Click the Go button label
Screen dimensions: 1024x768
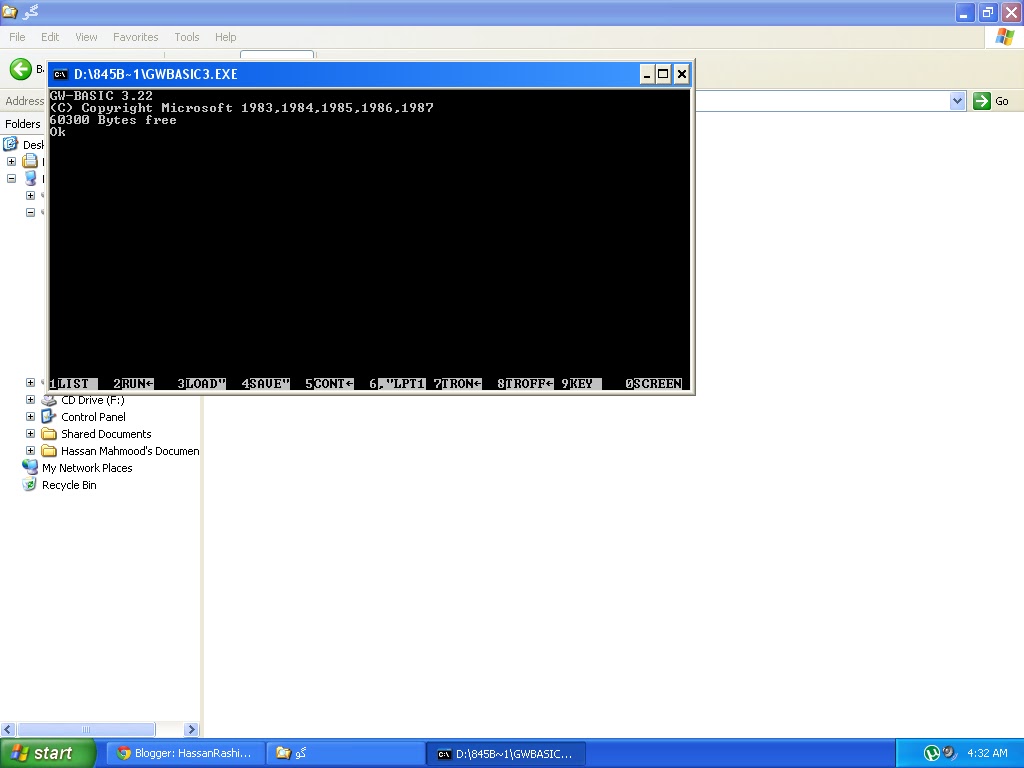[1002, 101]
